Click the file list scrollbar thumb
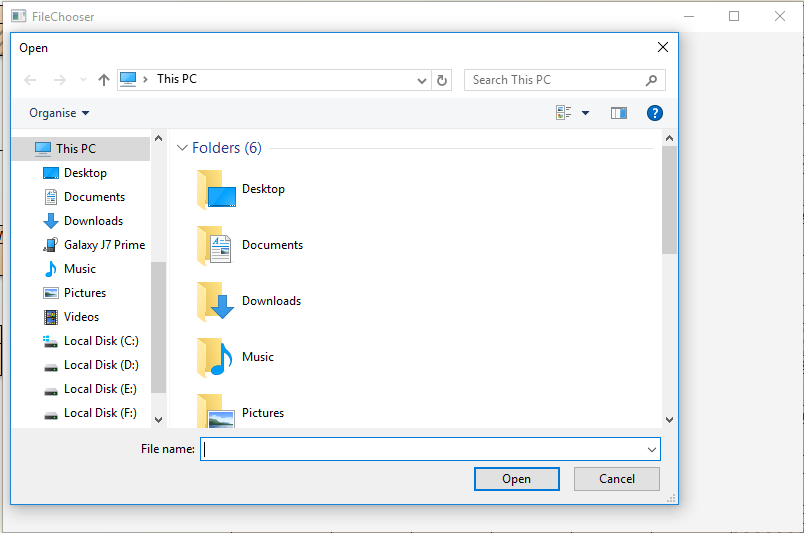 [669, 200]
